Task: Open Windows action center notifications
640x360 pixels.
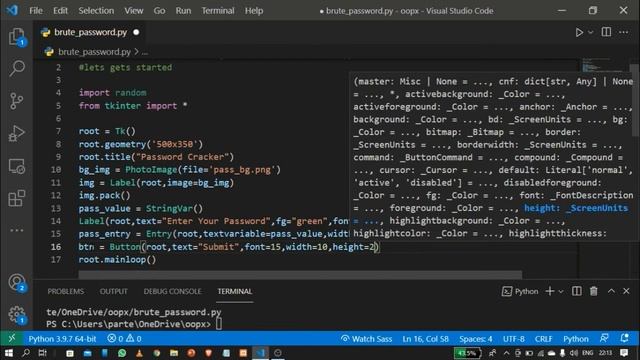Action: click(x=624, y=353)
